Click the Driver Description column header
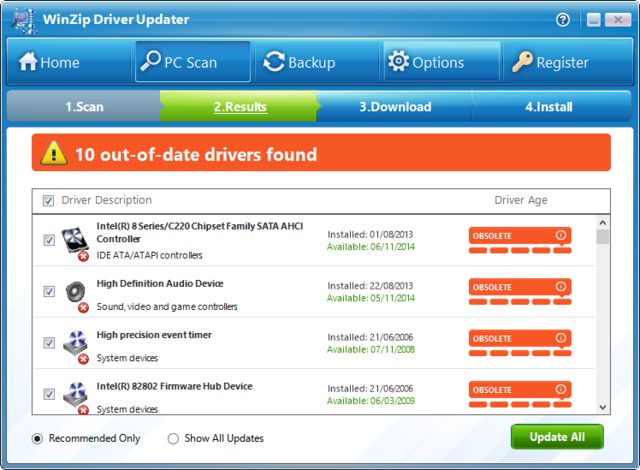Image resolution: width=640 pixels, height=470 pixels. point(107,200)
